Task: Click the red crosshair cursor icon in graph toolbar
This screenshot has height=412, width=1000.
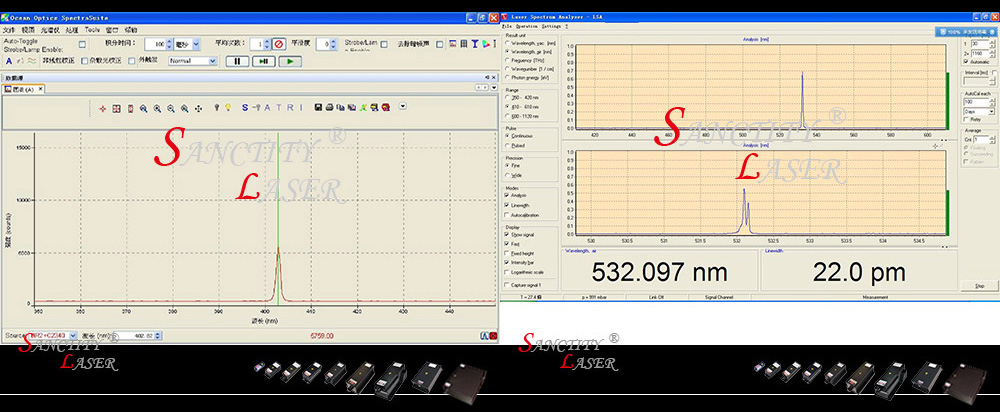Action: pyautogui.click(x=103, y=108)
